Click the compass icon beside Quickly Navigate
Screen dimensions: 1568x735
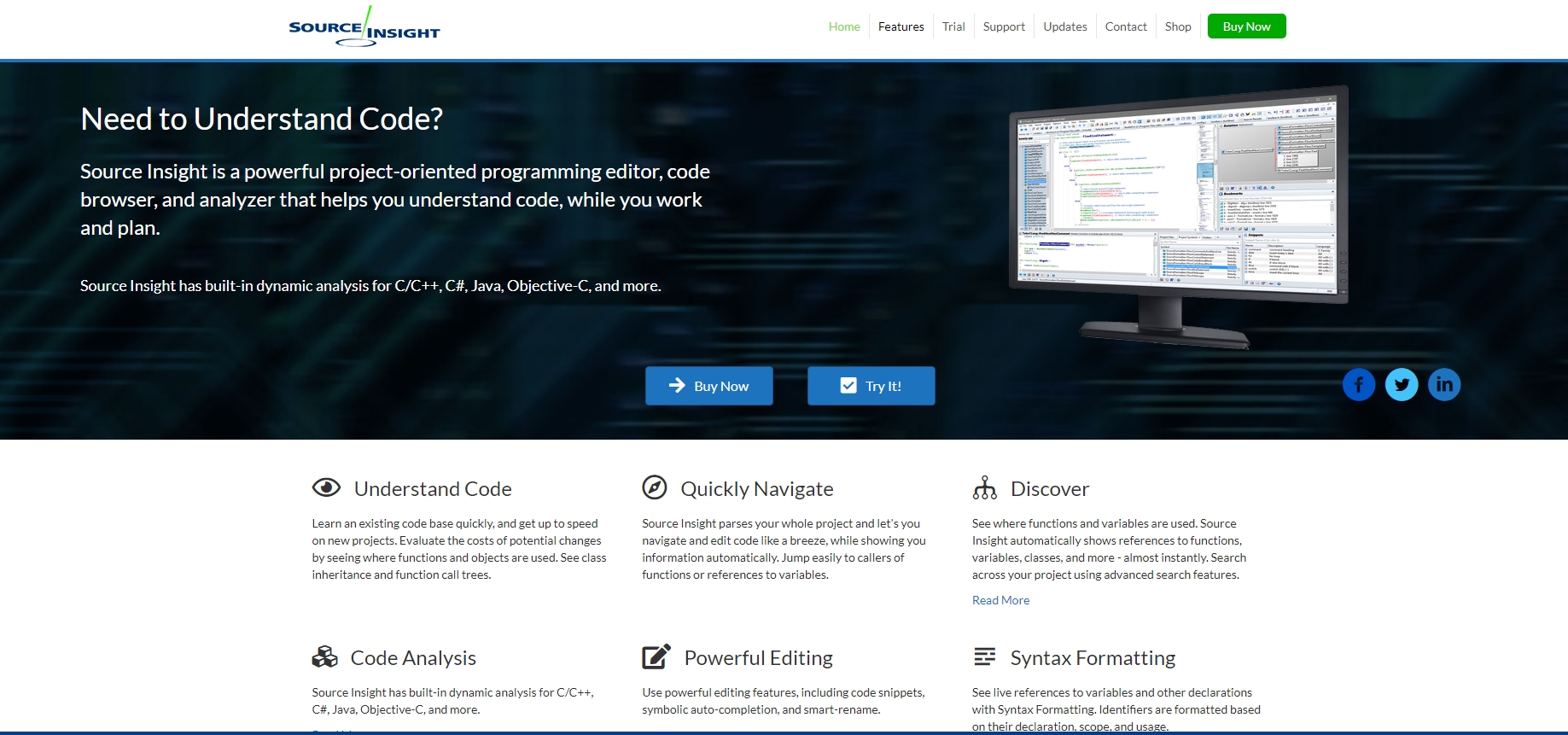pos(655,487)
